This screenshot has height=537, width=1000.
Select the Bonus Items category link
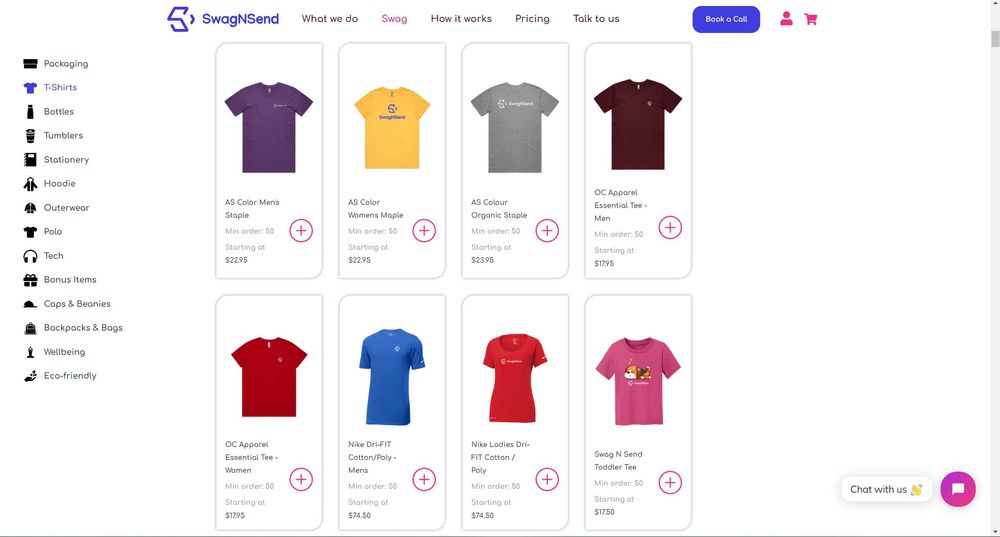[70, 280]
